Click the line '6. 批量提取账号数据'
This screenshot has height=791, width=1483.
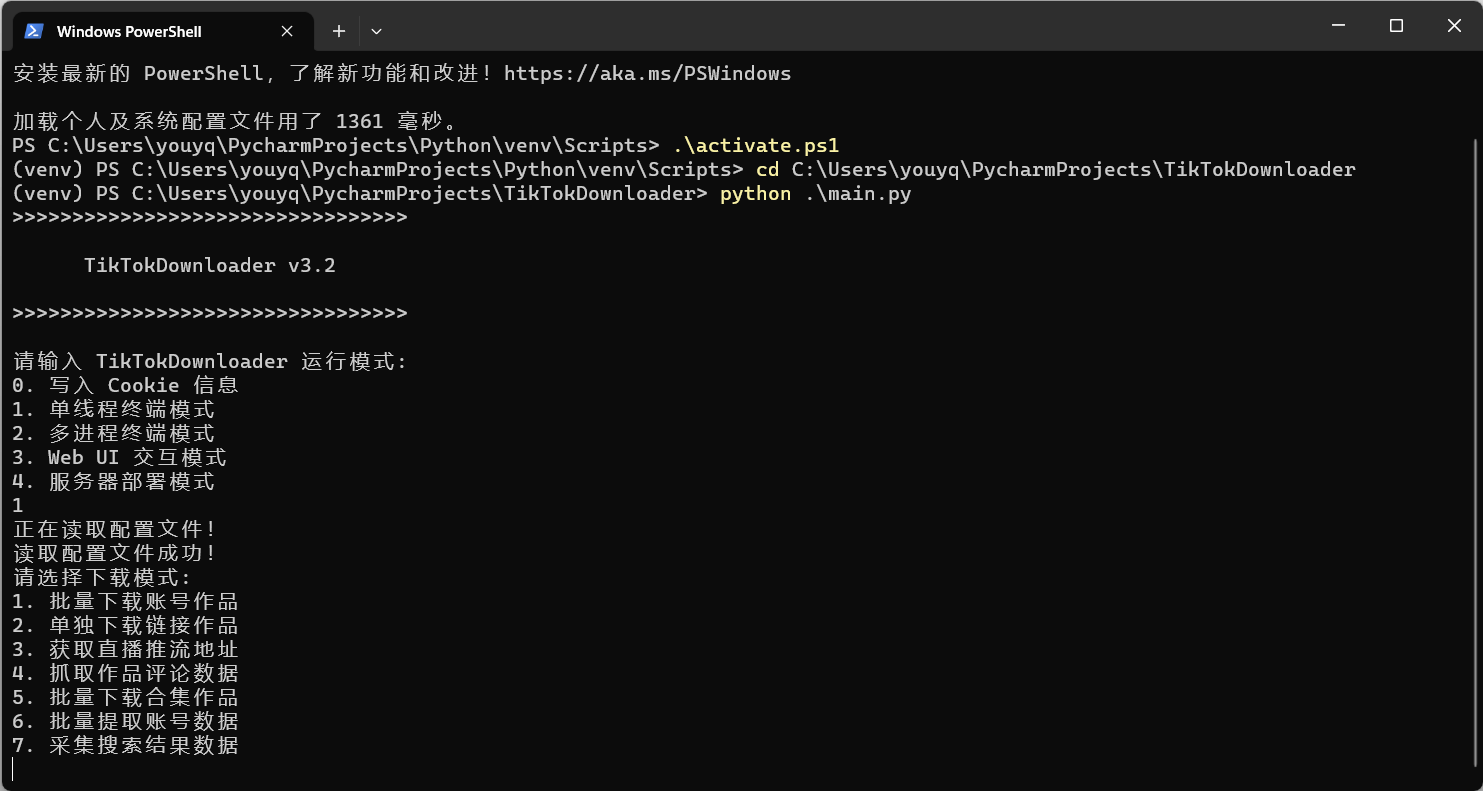(x=126, y=721)
